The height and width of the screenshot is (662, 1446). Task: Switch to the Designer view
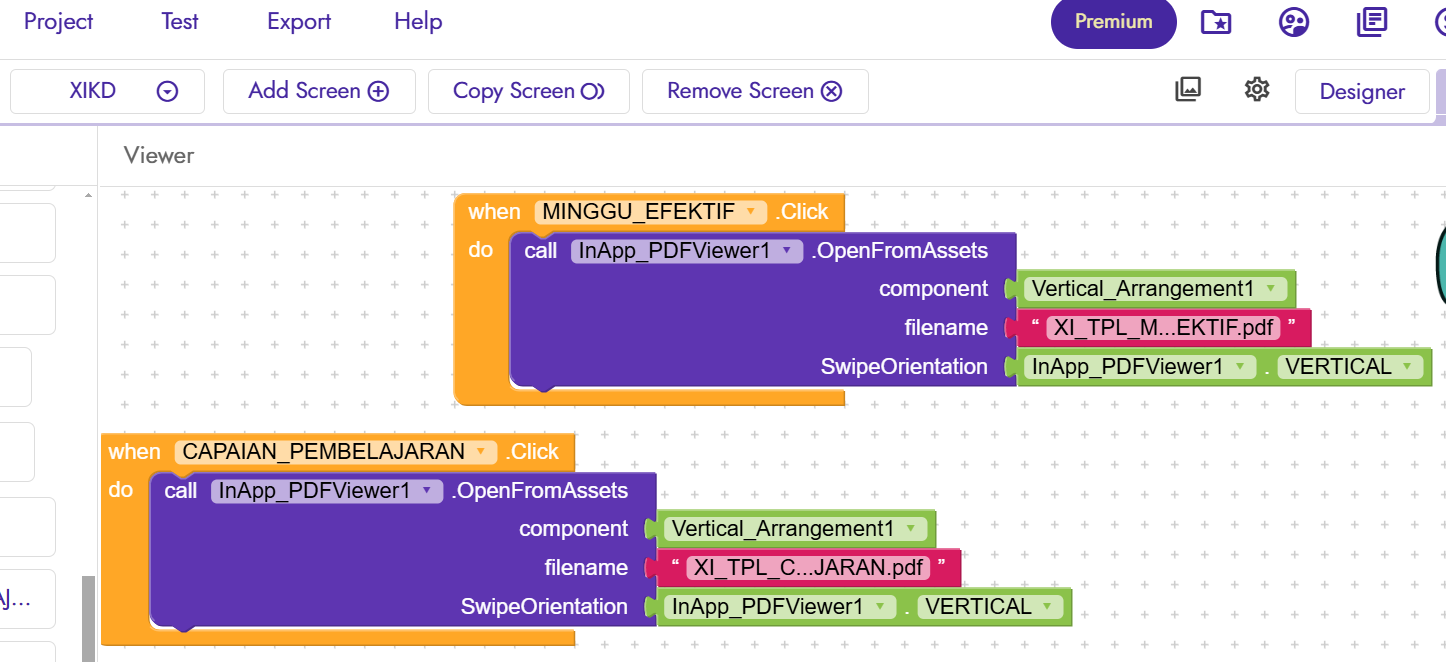pyautogui.click(x=1362, y=91)
